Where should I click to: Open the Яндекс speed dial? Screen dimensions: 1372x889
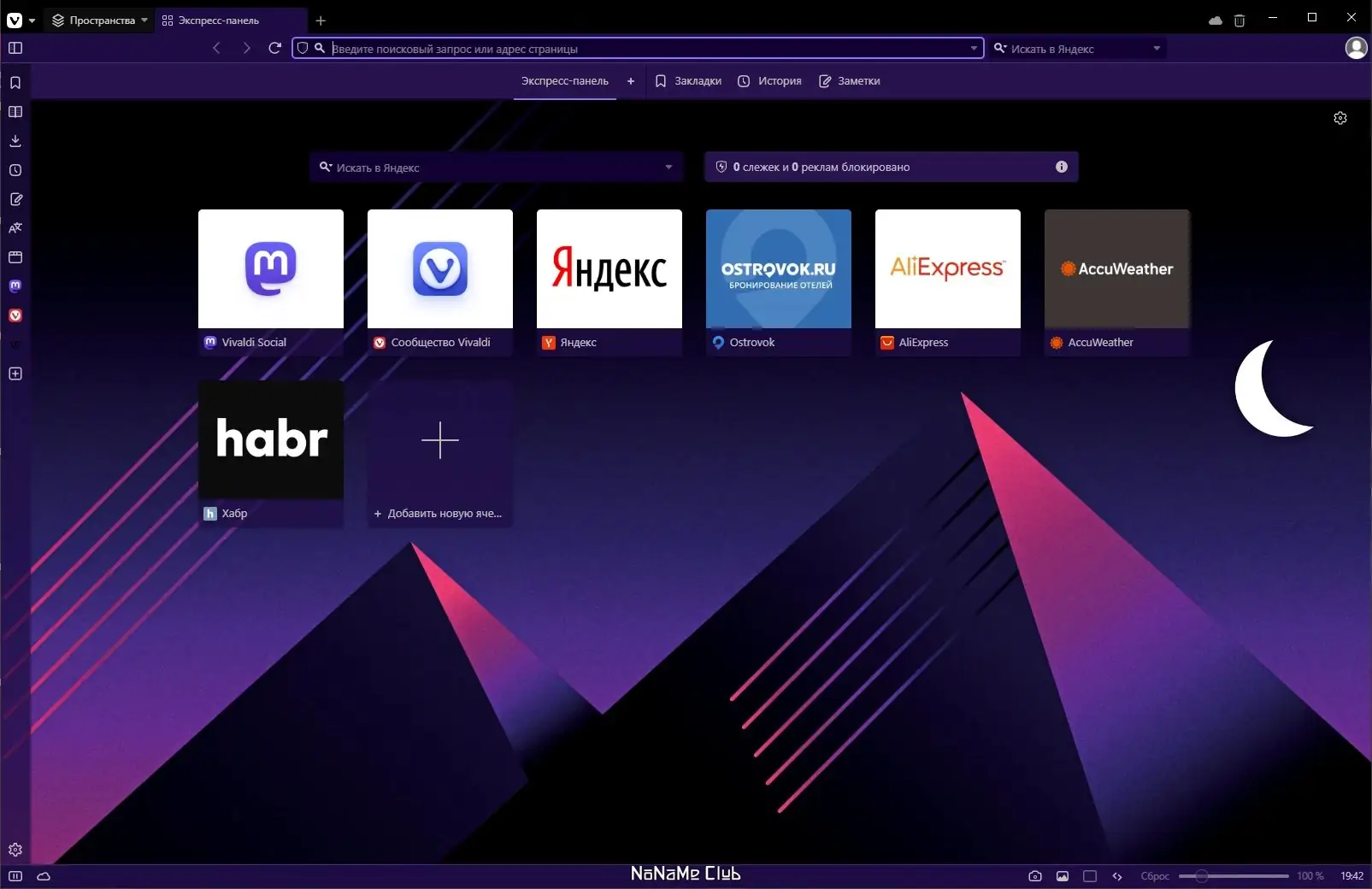coord(609,282)
